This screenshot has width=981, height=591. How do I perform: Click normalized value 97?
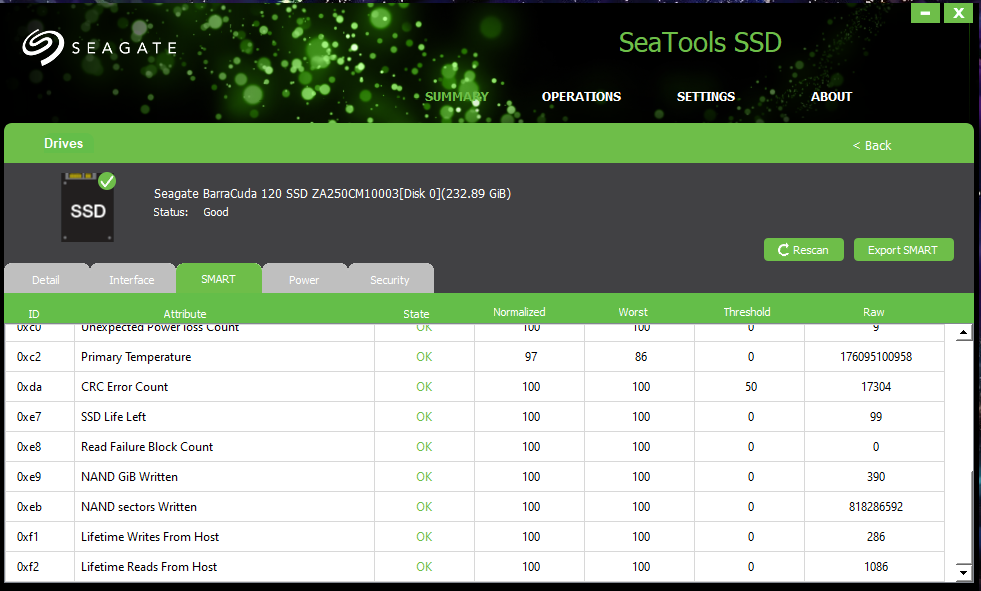pos(531,356)
